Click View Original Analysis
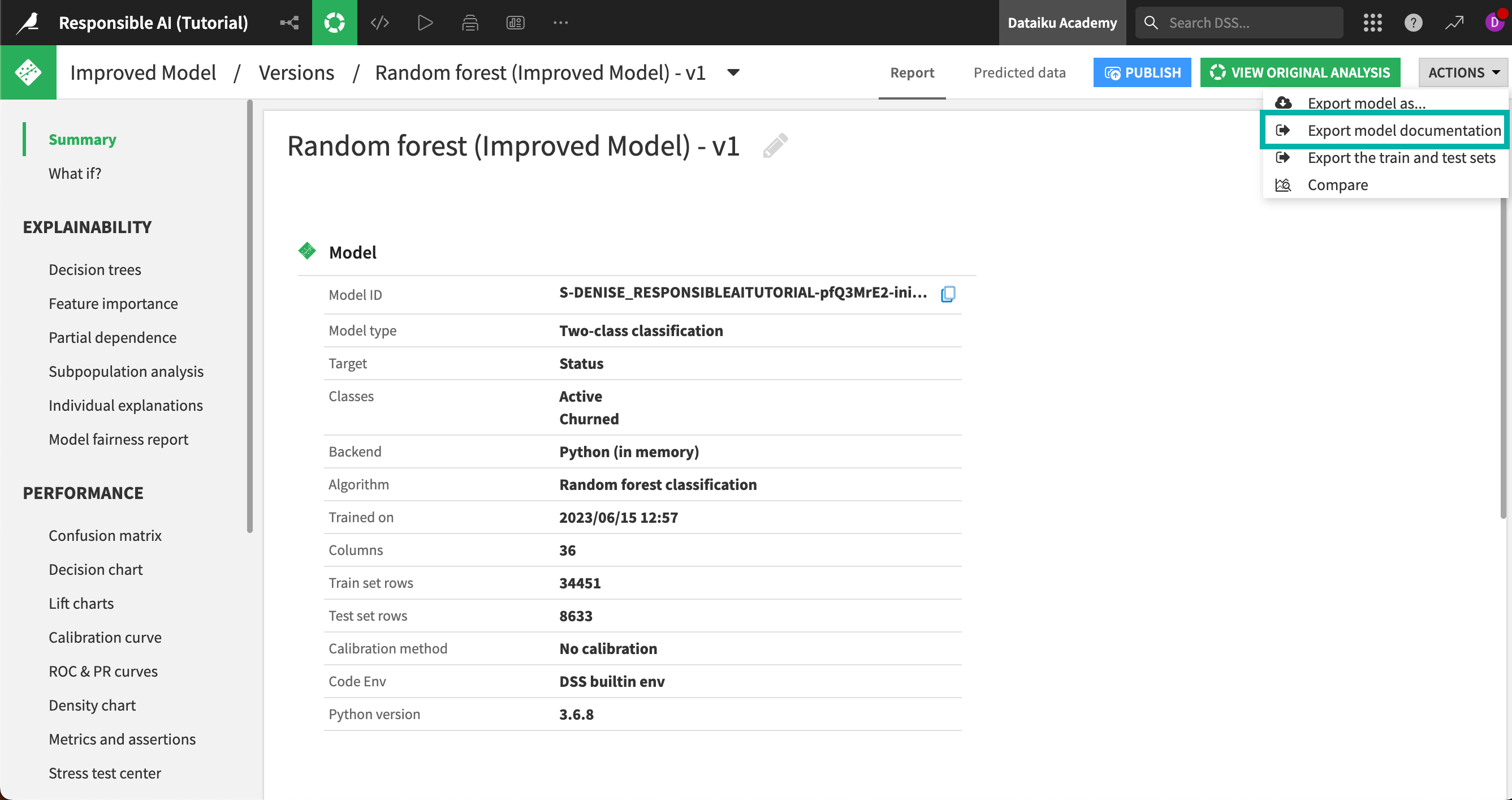 (1299, 72)
